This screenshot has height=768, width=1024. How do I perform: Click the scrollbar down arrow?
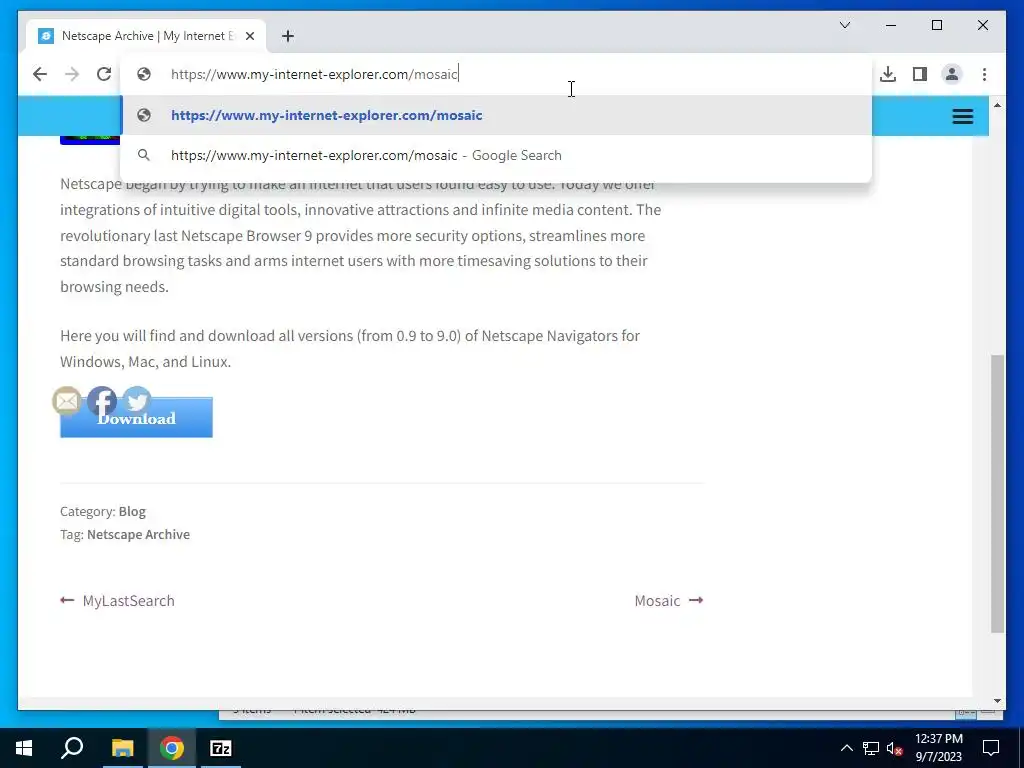pyautogui.click(x=997, y=701)
